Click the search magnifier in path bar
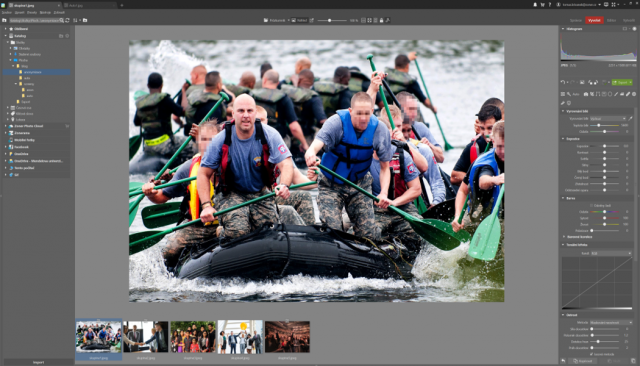This screenshot has width=640, height=366. [x=62, y=20]
